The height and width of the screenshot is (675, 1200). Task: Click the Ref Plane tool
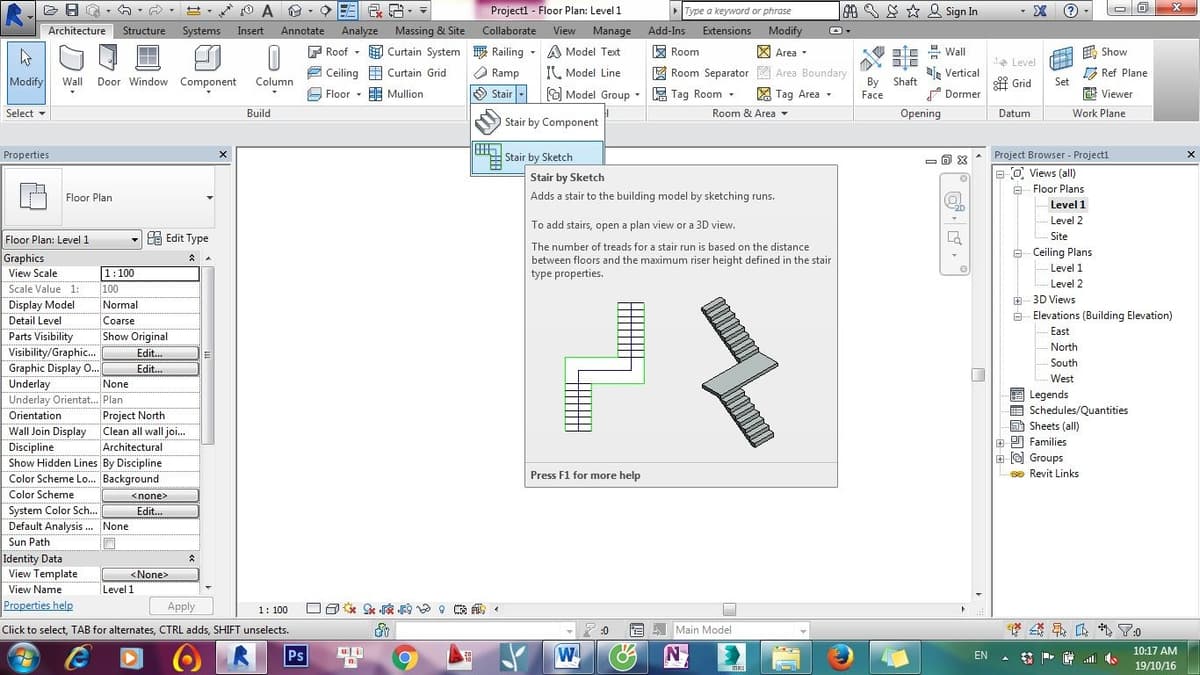point(1115,73)
